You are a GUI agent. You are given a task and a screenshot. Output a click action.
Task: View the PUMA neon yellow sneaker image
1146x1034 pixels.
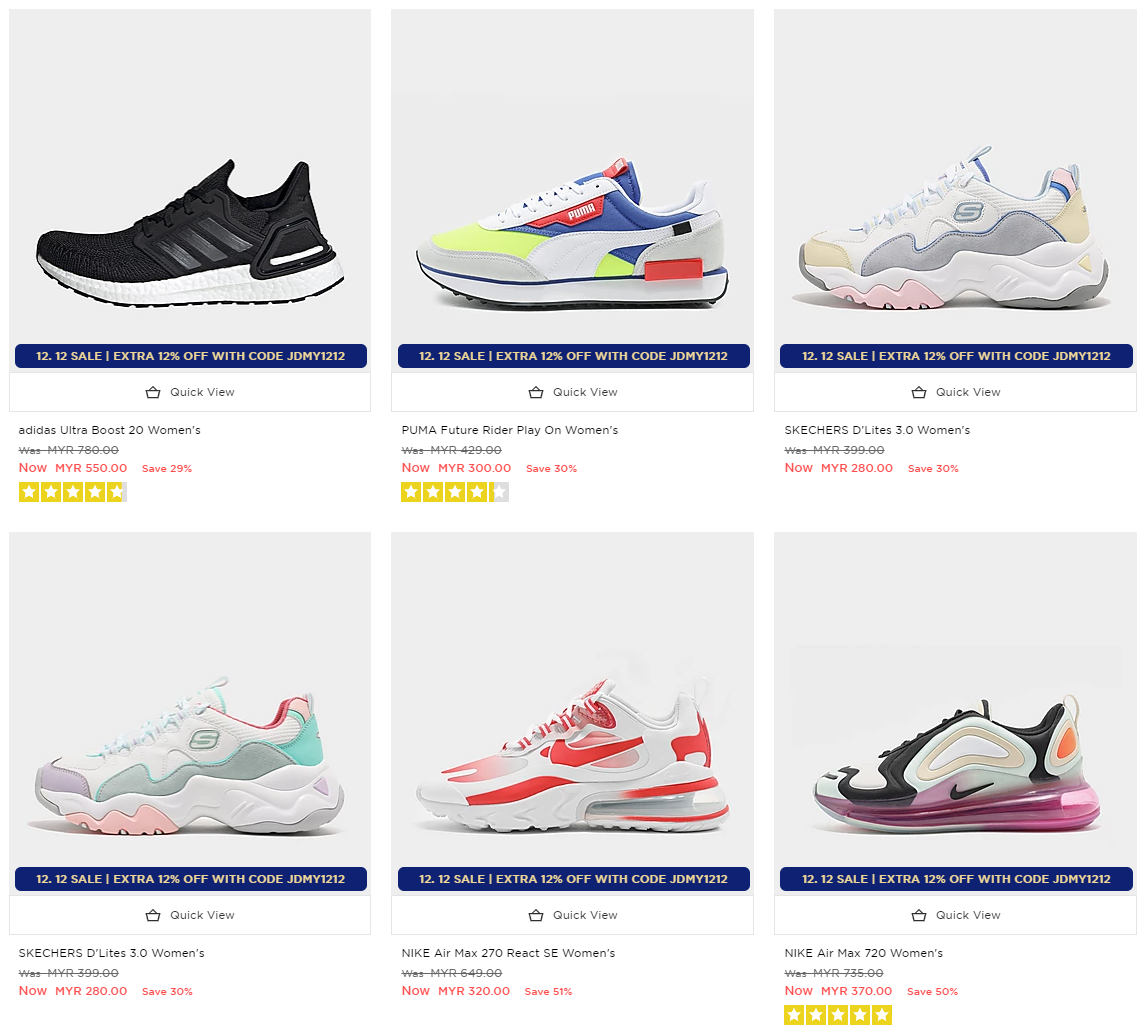coord(572,232)
